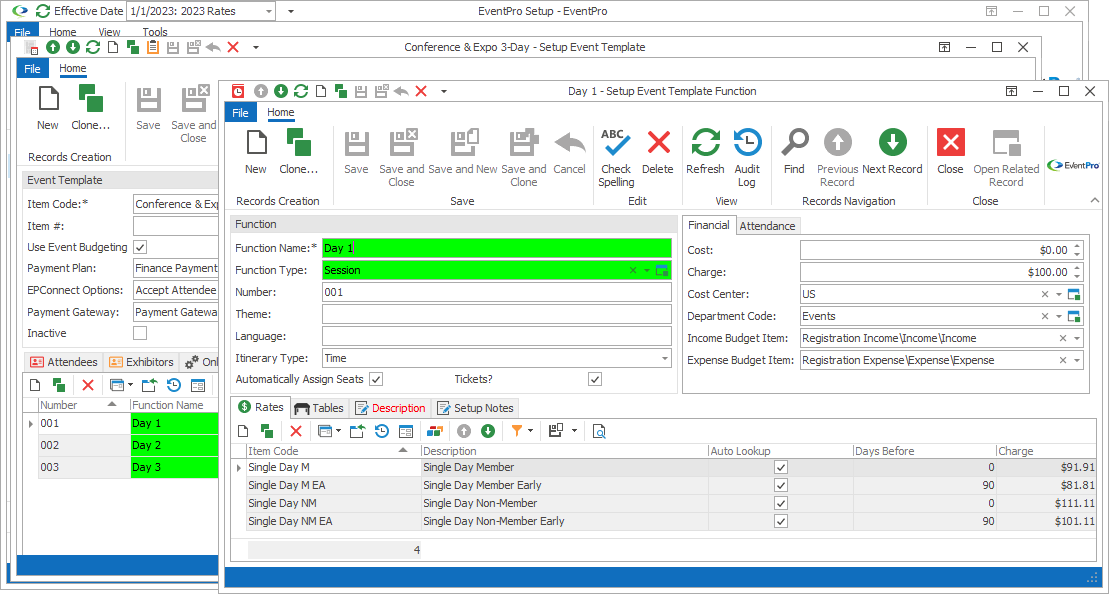The width and height of the screenshot is (1109, 594).
Task: Click Refresh in the View ribbon group
Action: coord(705,152)
